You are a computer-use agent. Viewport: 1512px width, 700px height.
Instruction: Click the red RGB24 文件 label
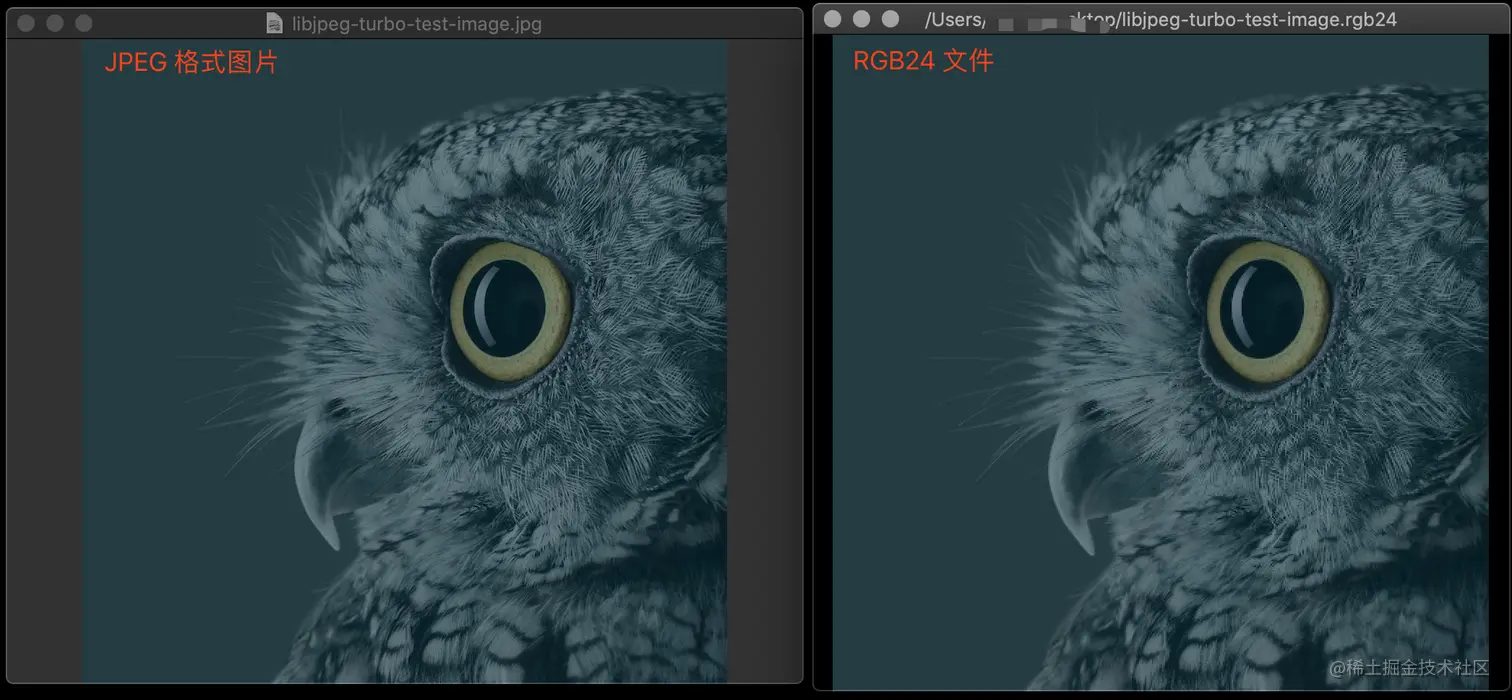tap(922, 60)
